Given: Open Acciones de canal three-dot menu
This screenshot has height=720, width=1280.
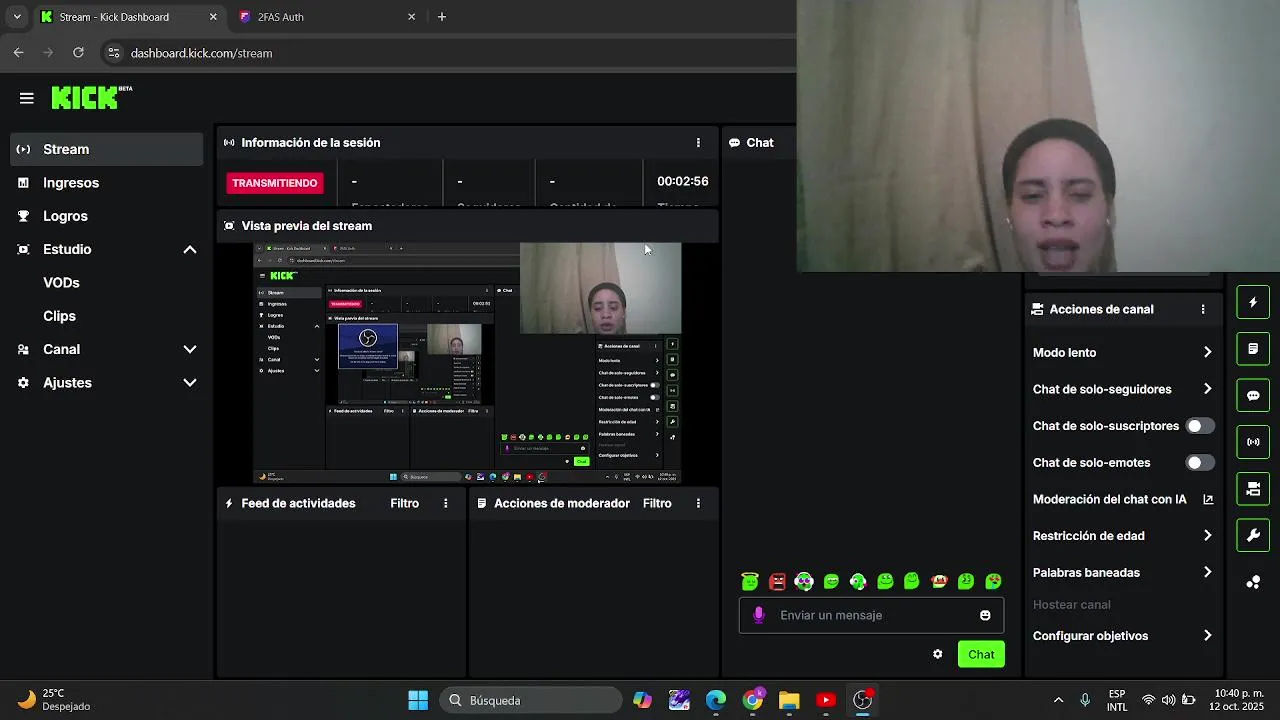Looking at the screenshot, I should [1203, 310].
